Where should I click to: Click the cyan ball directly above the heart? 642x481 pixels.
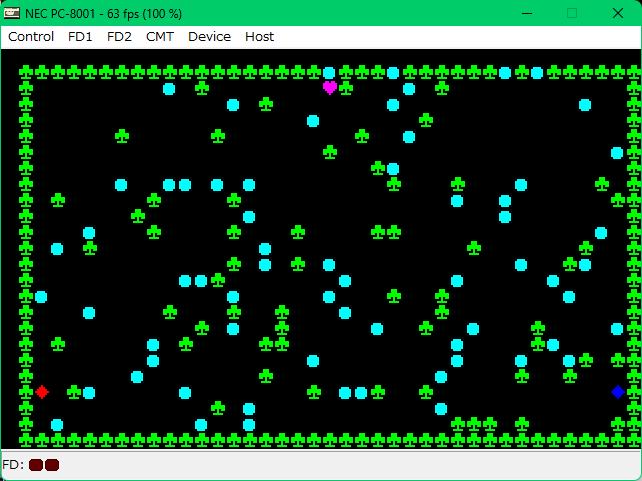point(330,73)
